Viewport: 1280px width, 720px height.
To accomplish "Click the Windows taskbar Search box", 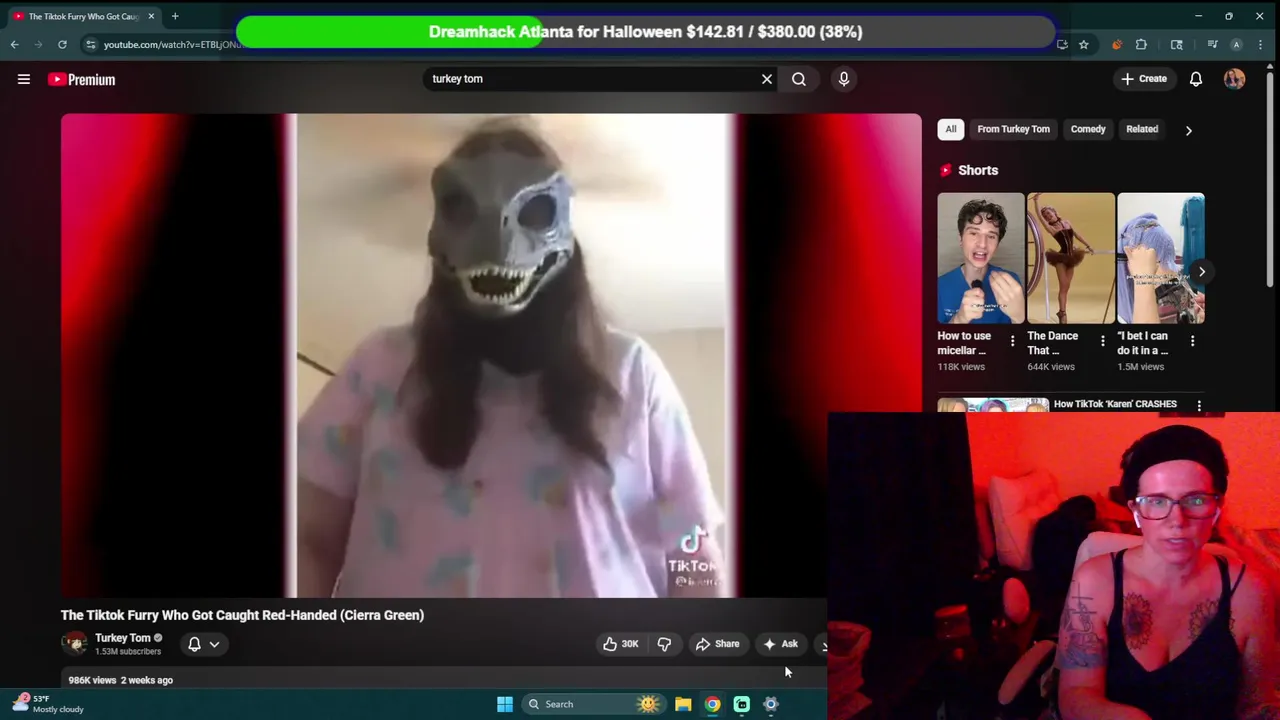I will [x=592, y=704].
